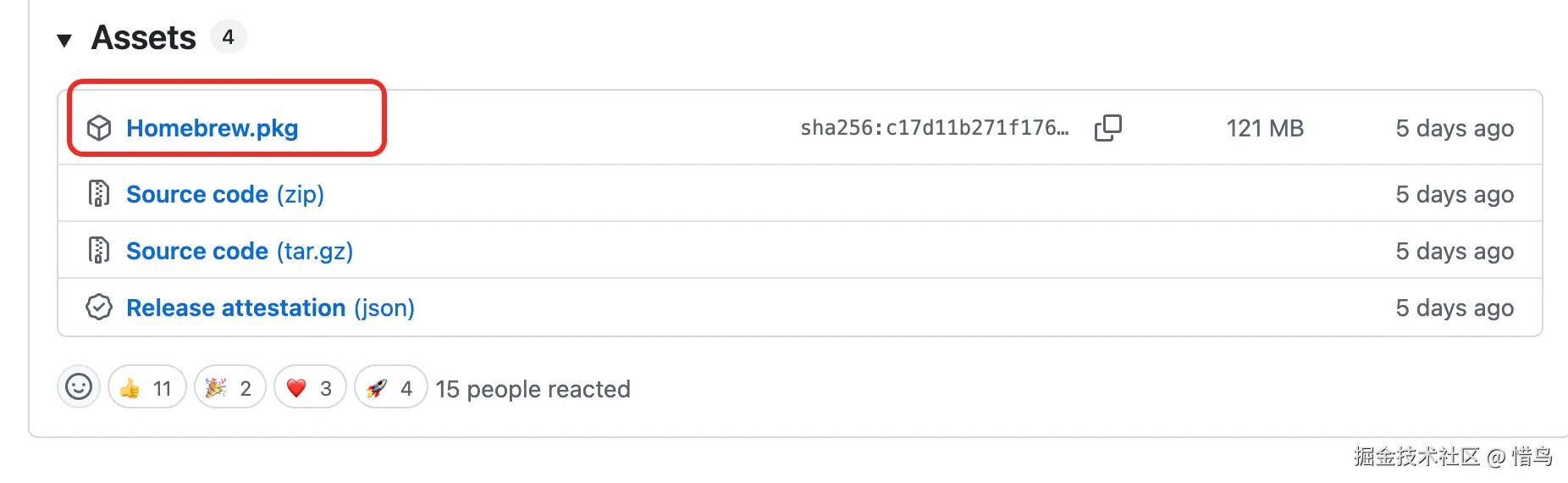Download Source code (tar.gz)
Image resolution: width=1568 pixels, height=483 pixels.
tap(239, 251)
